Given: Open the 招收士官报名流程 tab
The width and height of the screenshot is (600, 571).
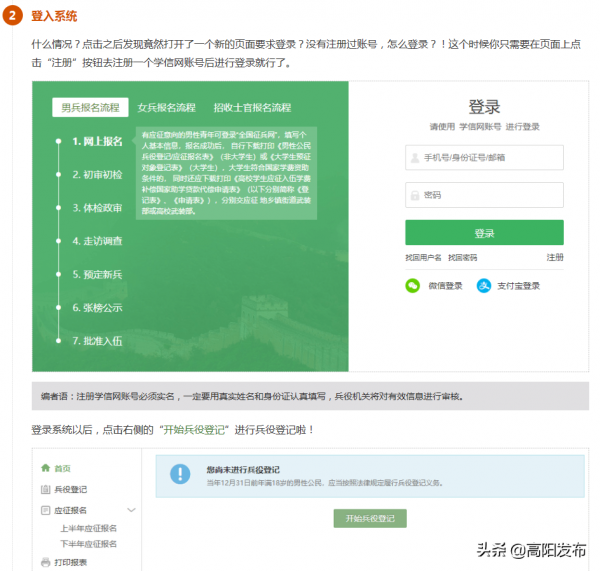Looking at the screenshot, I should (252, 108).
